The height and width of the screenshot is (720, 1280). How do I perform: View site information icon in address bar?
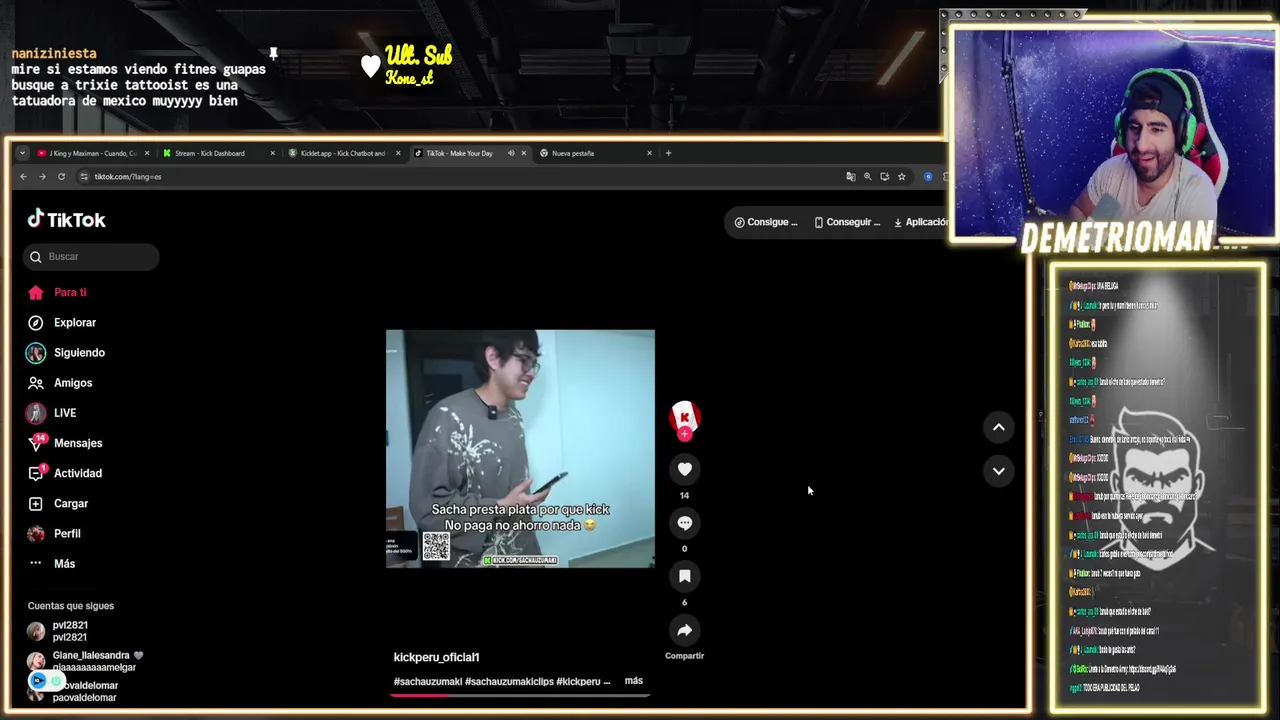84,176
